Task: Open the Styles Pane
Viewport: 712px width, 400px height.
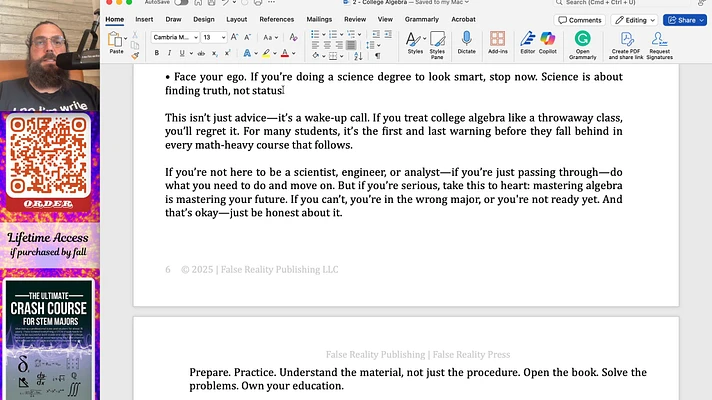Action: [x=437, y=43]
